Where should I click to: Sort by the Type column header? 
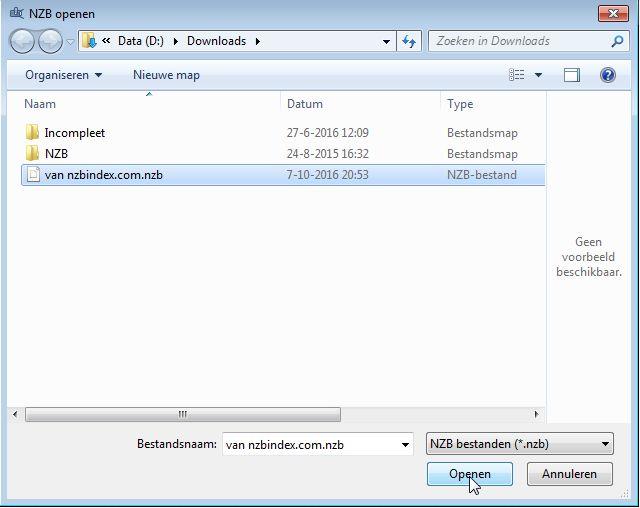click(460, 104)
